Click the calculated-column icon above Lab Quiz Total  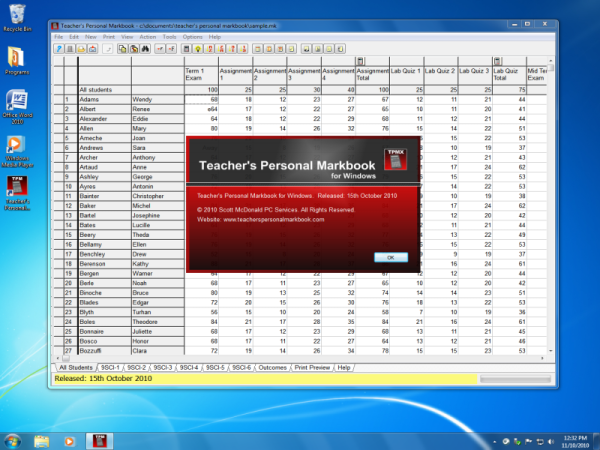click(497, 61)
